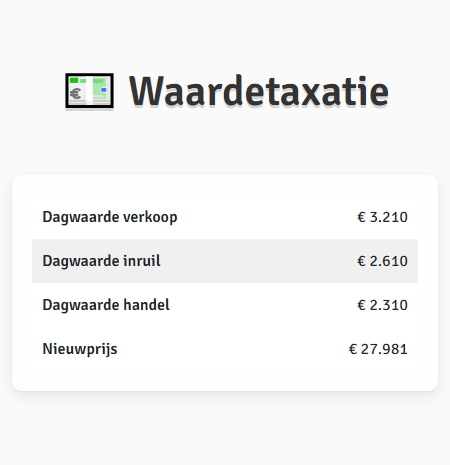This screenshot has width=450, height=465.
Task: Click the euro sign before 2.610
Action: (x=361, y=261)
